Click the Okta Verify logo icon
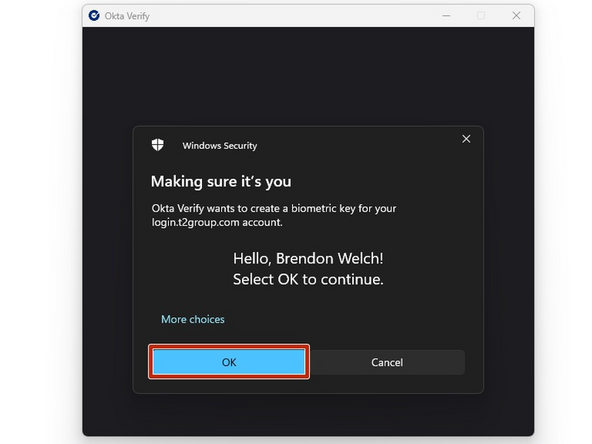592x444 pixels. (94, 15)
